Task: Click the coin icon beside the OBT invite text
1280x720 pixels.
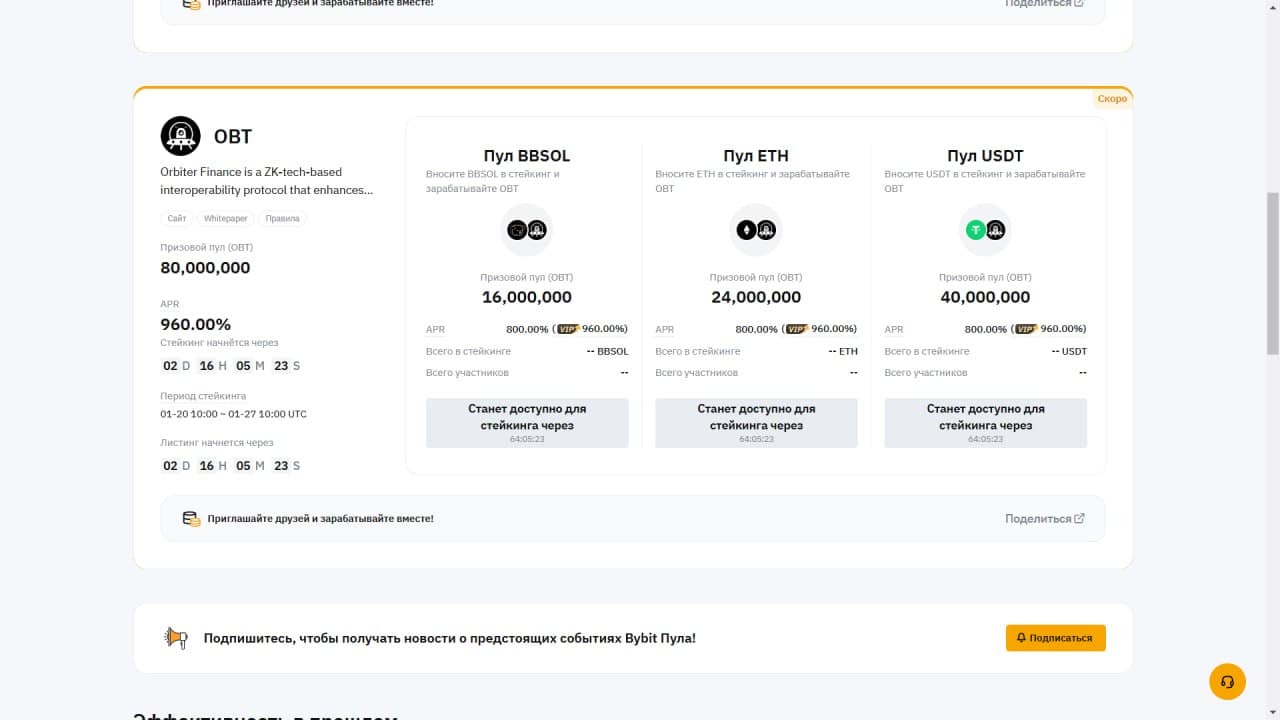Action: pos(191,518)
